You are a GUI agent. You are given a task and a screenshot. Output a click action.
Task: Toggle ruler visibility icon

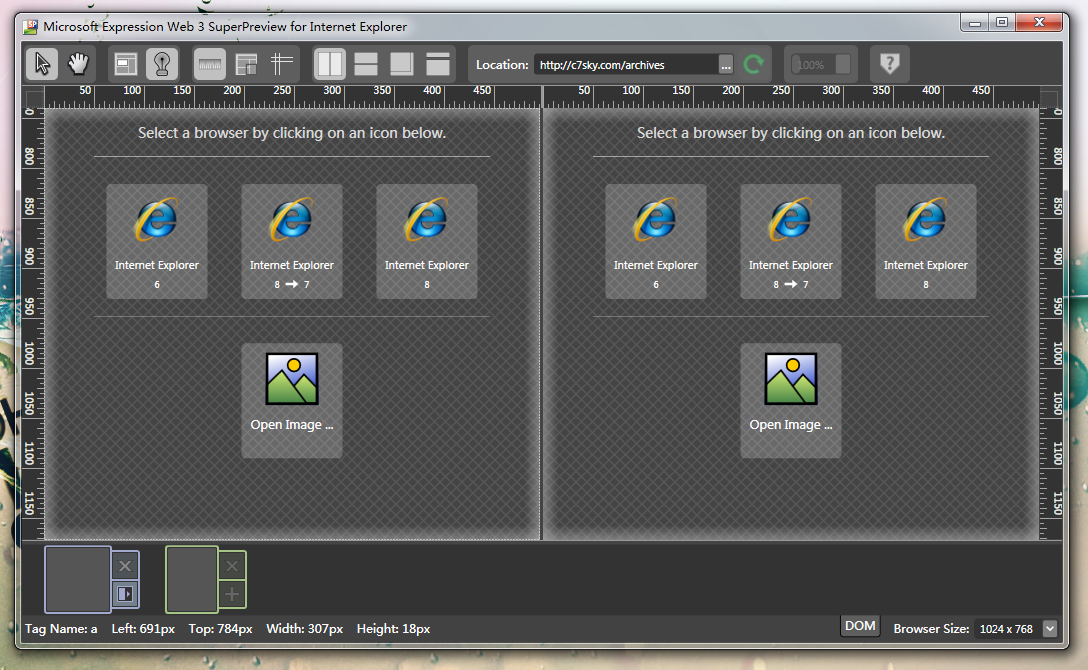coord(210,64)
